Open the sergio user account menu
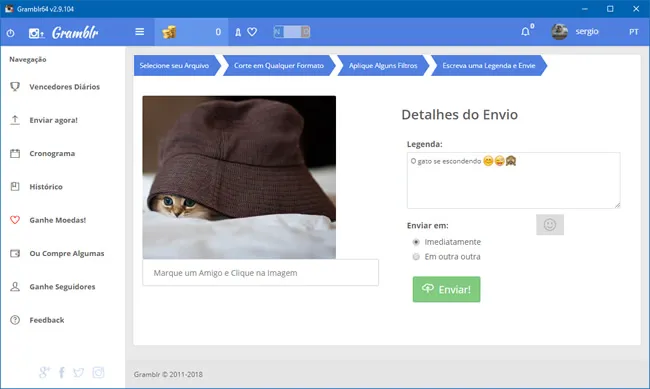This screenshot has height=389, width=650. click(x=575, y=32)
